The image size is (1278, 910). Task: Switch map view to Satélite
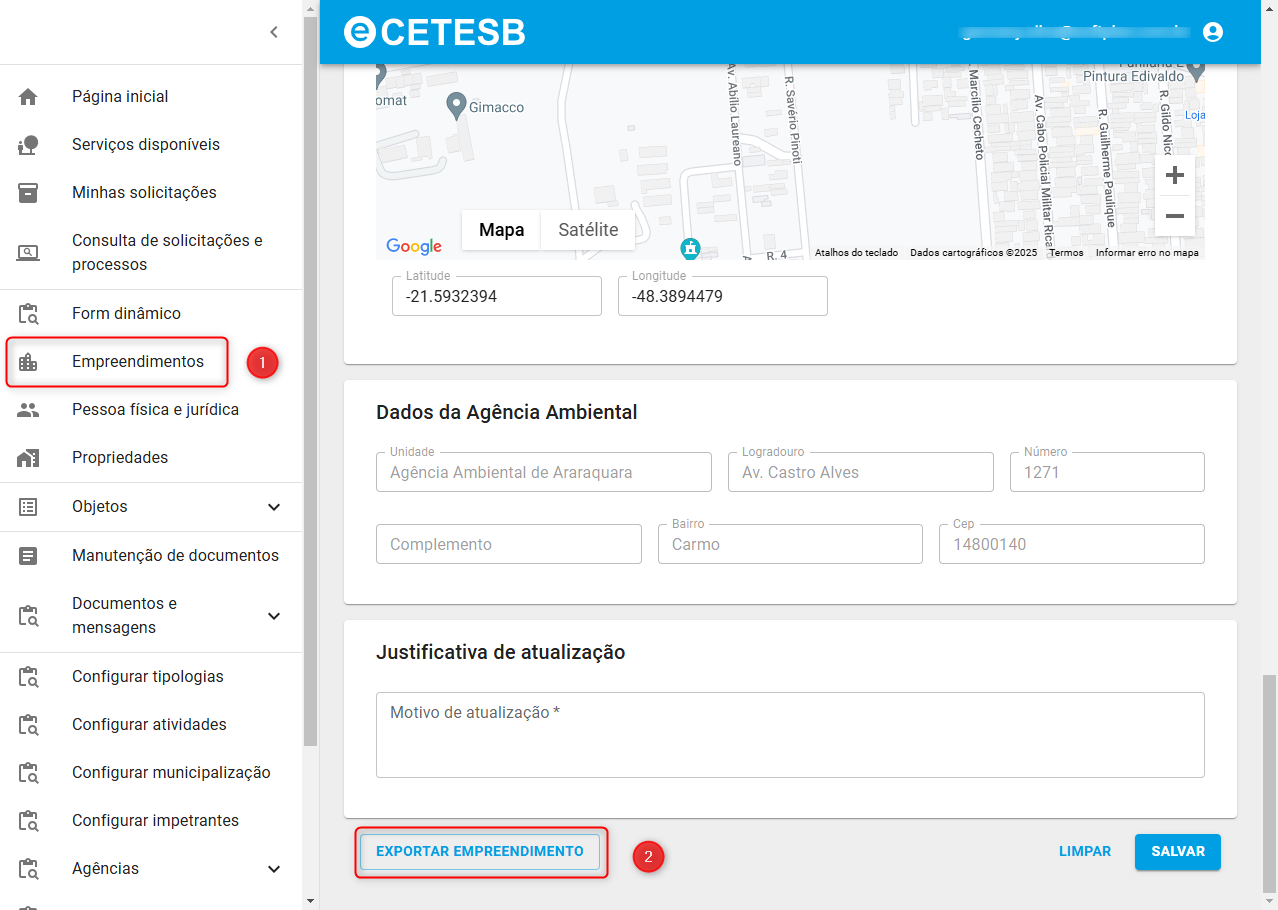pos(588,230)
